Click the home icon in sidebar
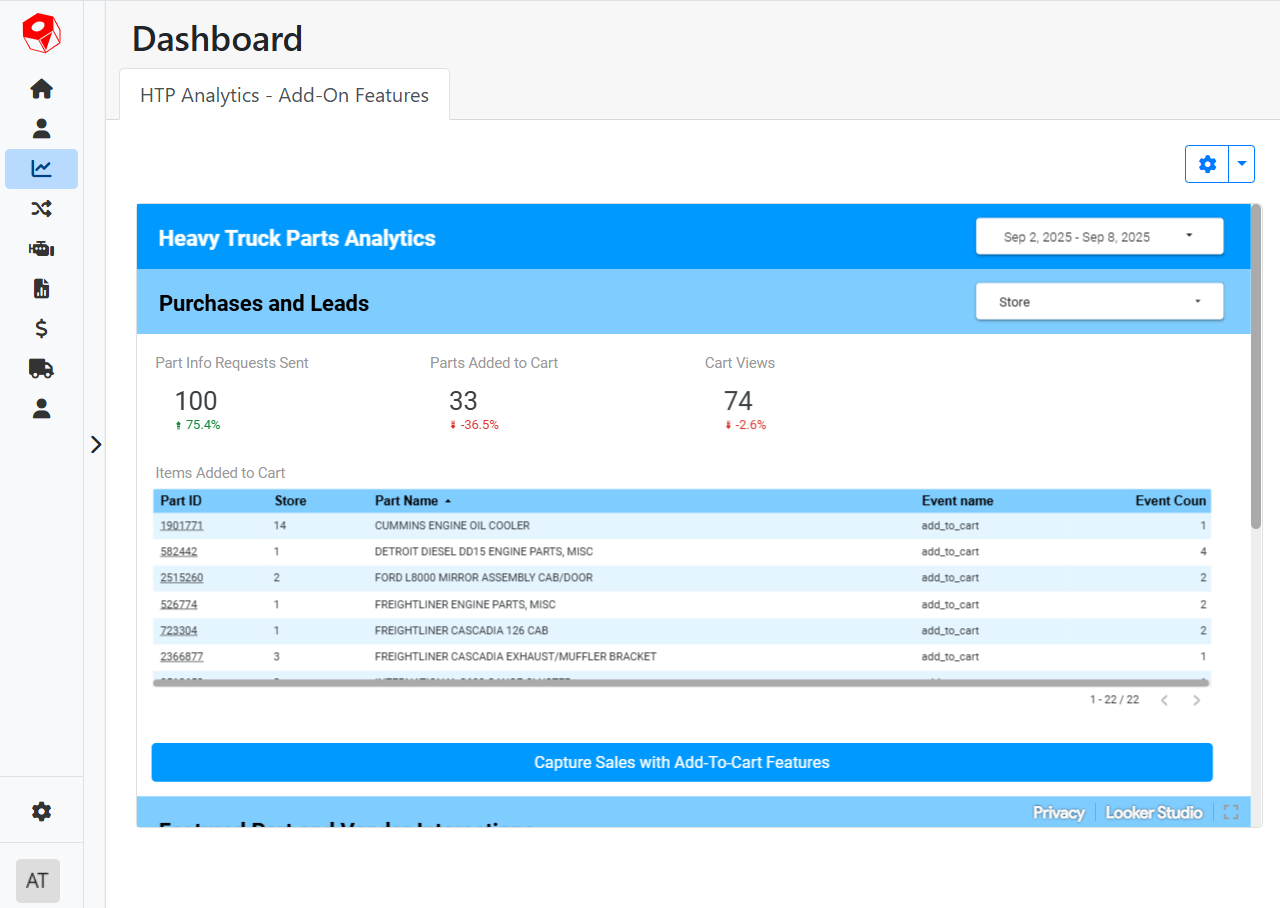Viewport: 1280px width, 908px height. [41, 89]
